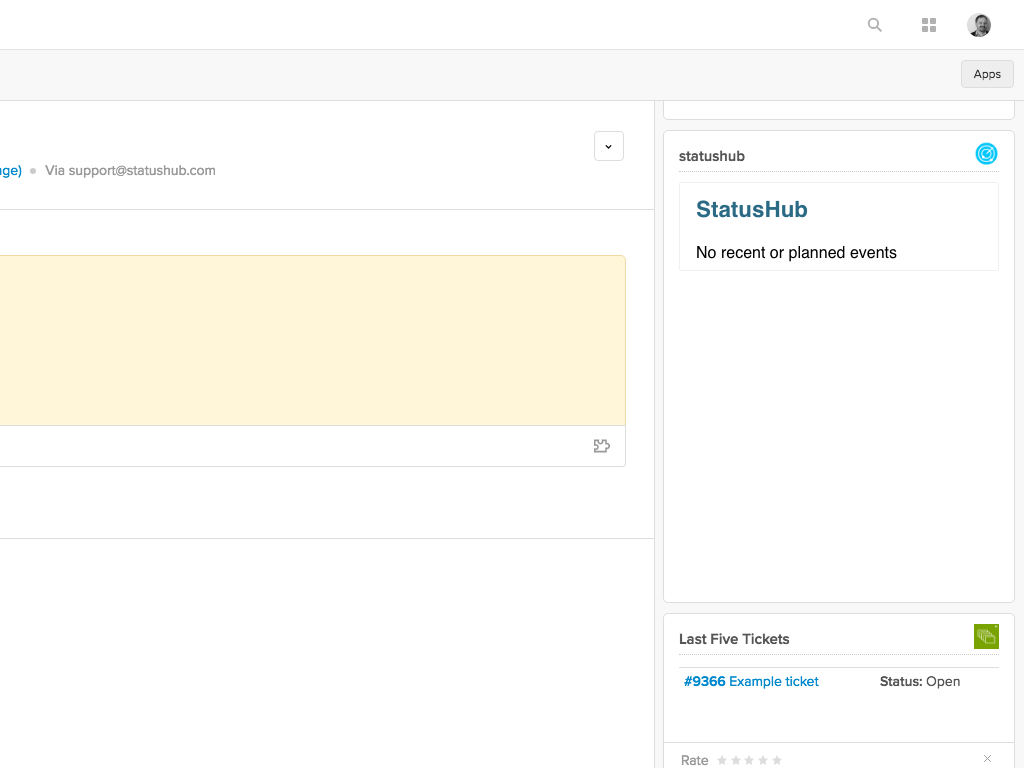This screenshot has width=1024, height=768.
Task: Click the user profile avatar
Action: click(x=979, y=25)
